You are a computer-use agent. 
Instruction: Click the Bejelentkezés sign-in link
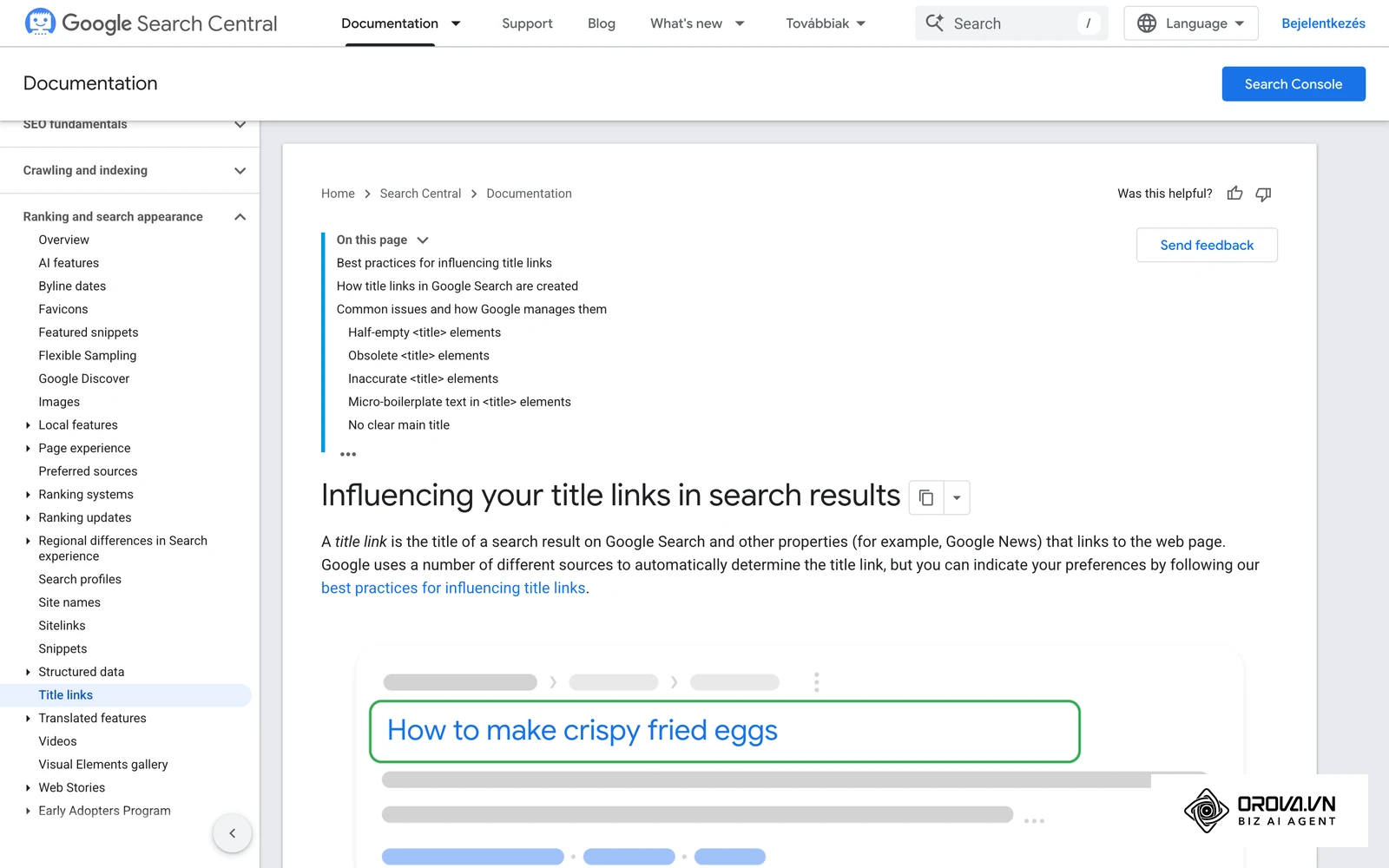click(x=1323, y=23)
